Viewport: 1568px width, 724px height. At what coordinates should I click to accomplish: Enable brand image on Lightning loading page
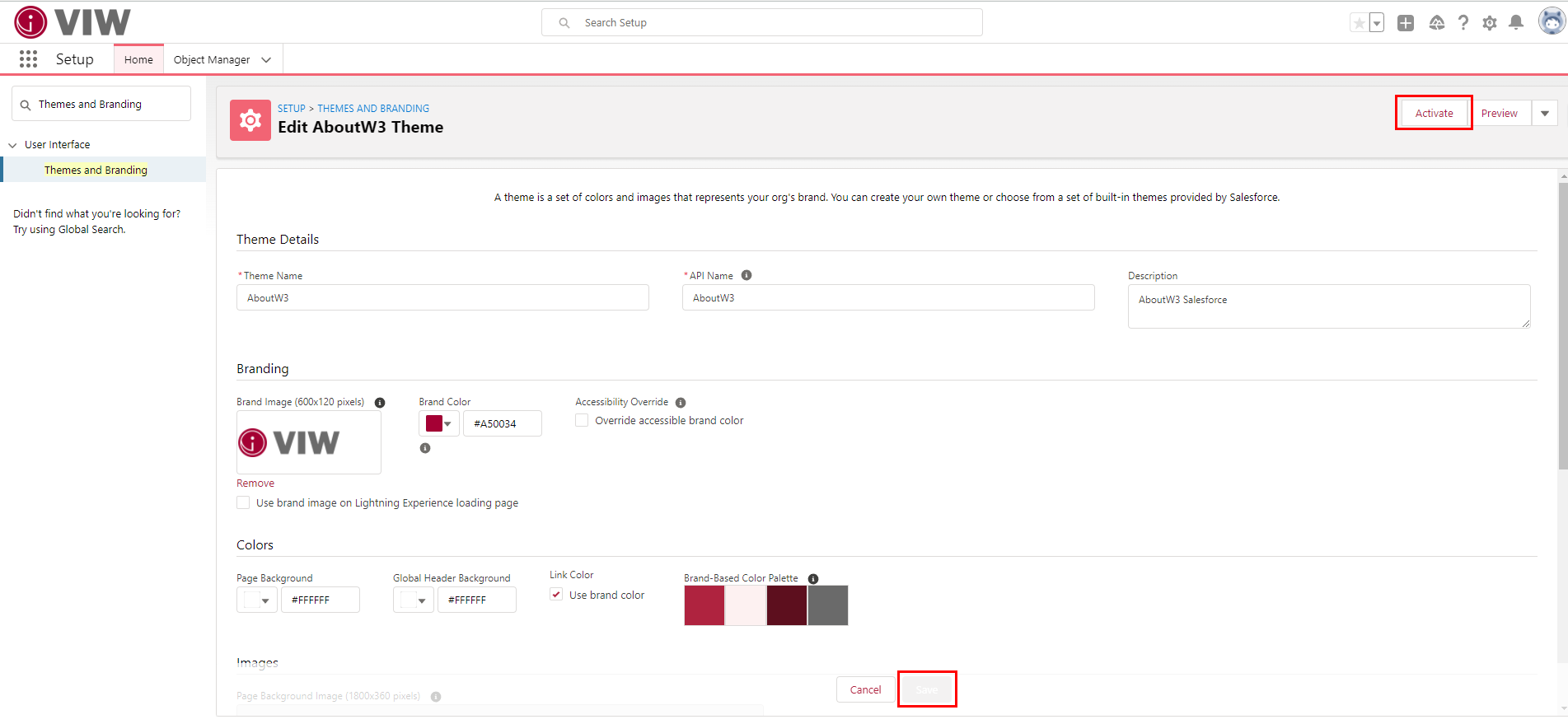tap(243, 502)
